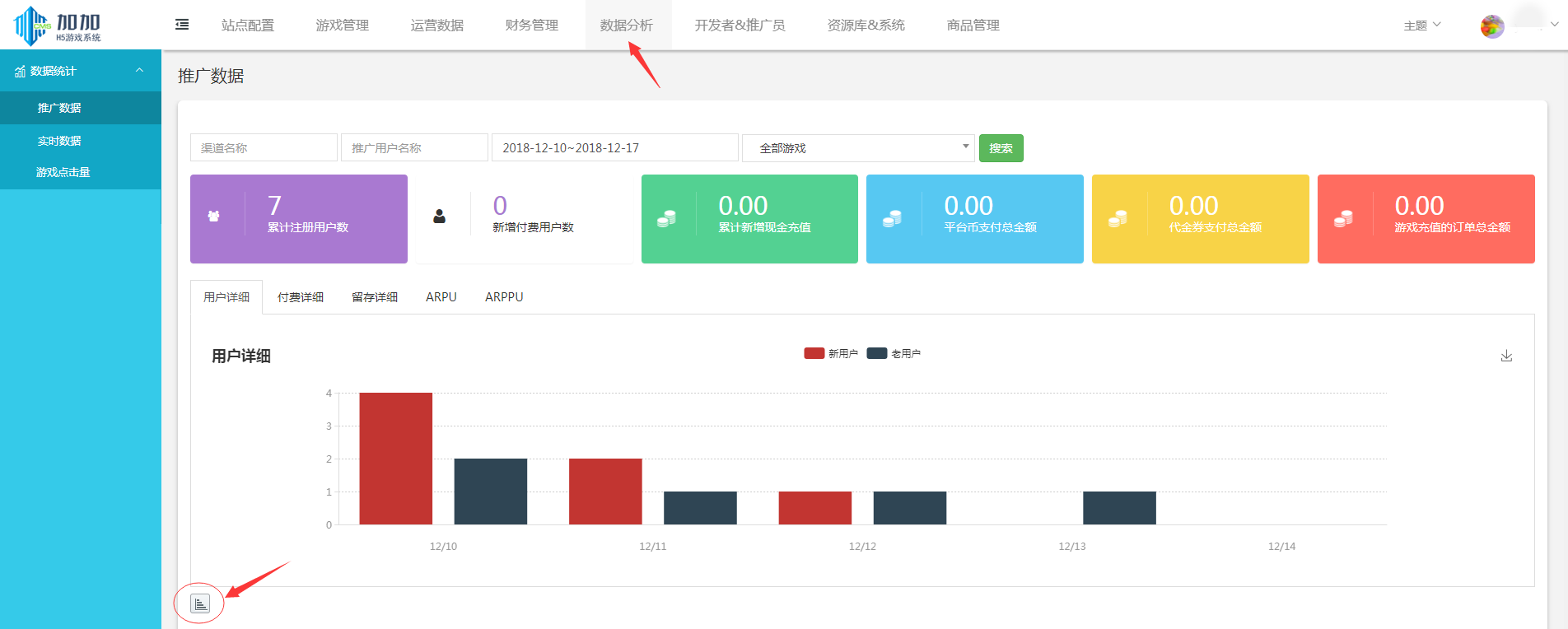
Task: Click the 渠道名称 input field
Action: coord(264,148)
